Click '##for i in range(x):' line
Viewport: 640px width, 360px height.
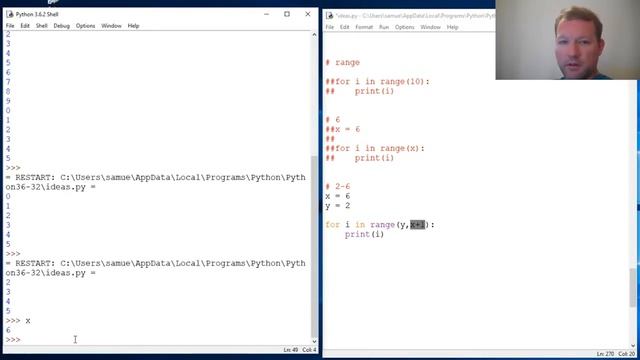click(375, 149)
